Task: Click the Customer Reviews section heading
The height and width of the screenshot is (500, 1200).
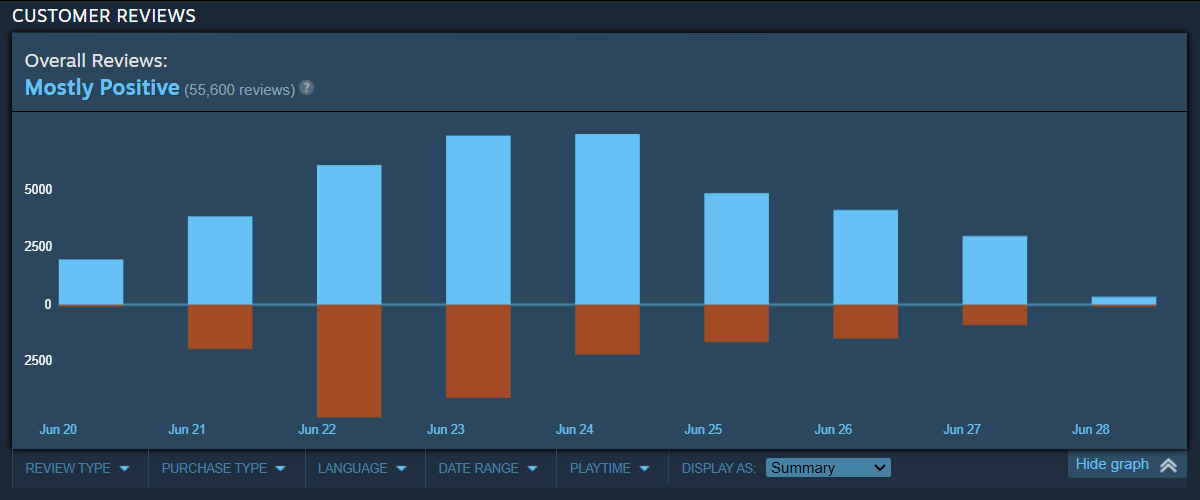Action: [104, 16]
